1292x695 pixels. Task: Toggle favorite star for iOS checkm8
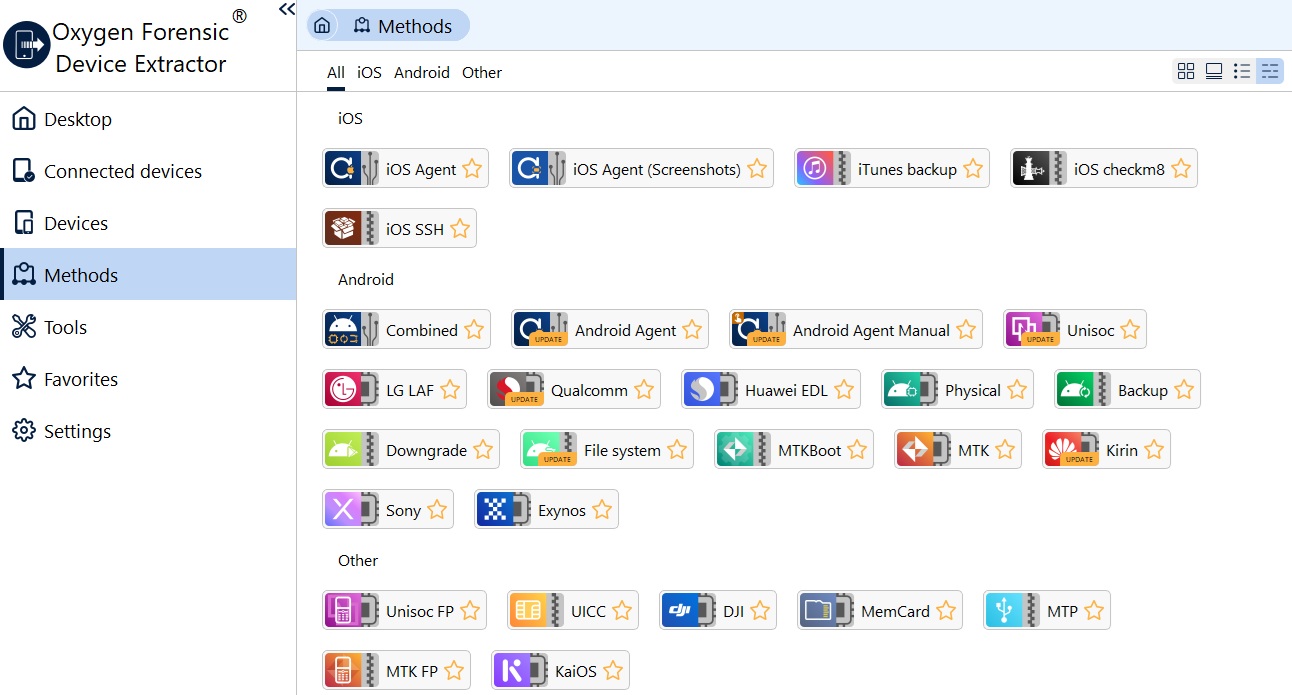1181,169
